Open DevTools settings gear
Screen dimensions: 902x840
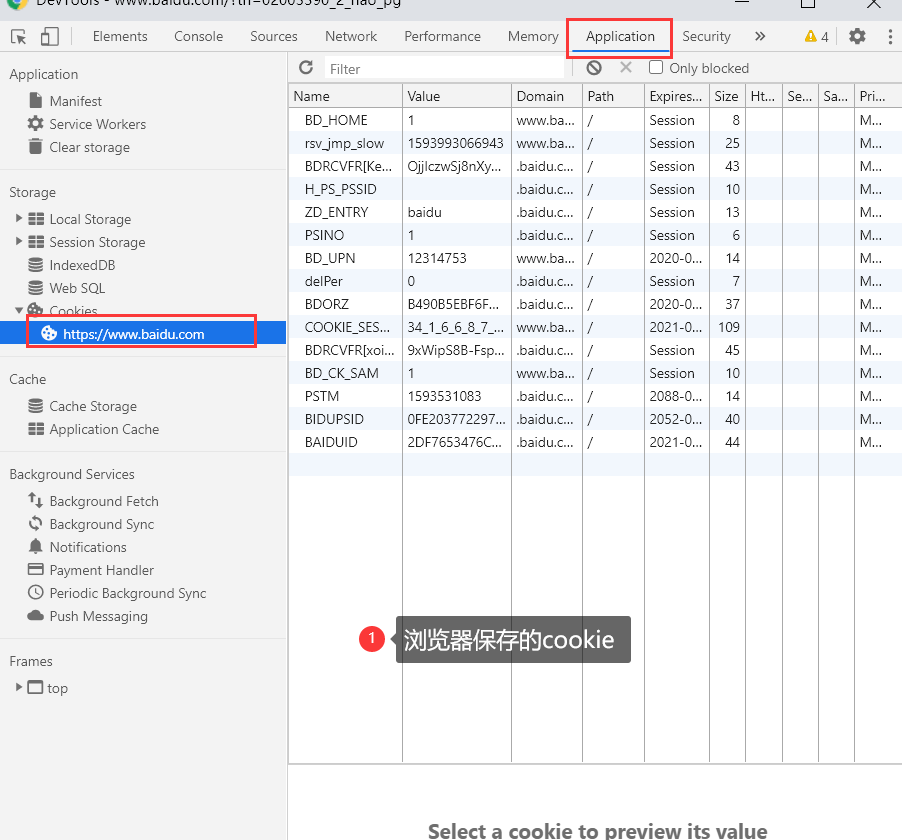click(x=857, y=36)
